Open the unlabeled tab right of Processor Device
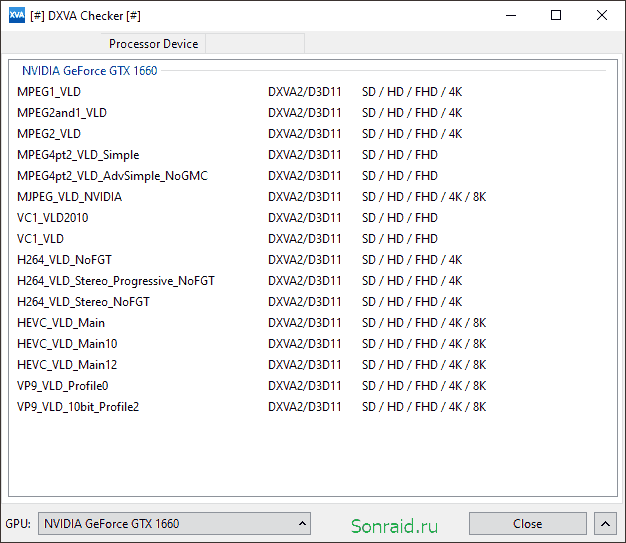 255,44
